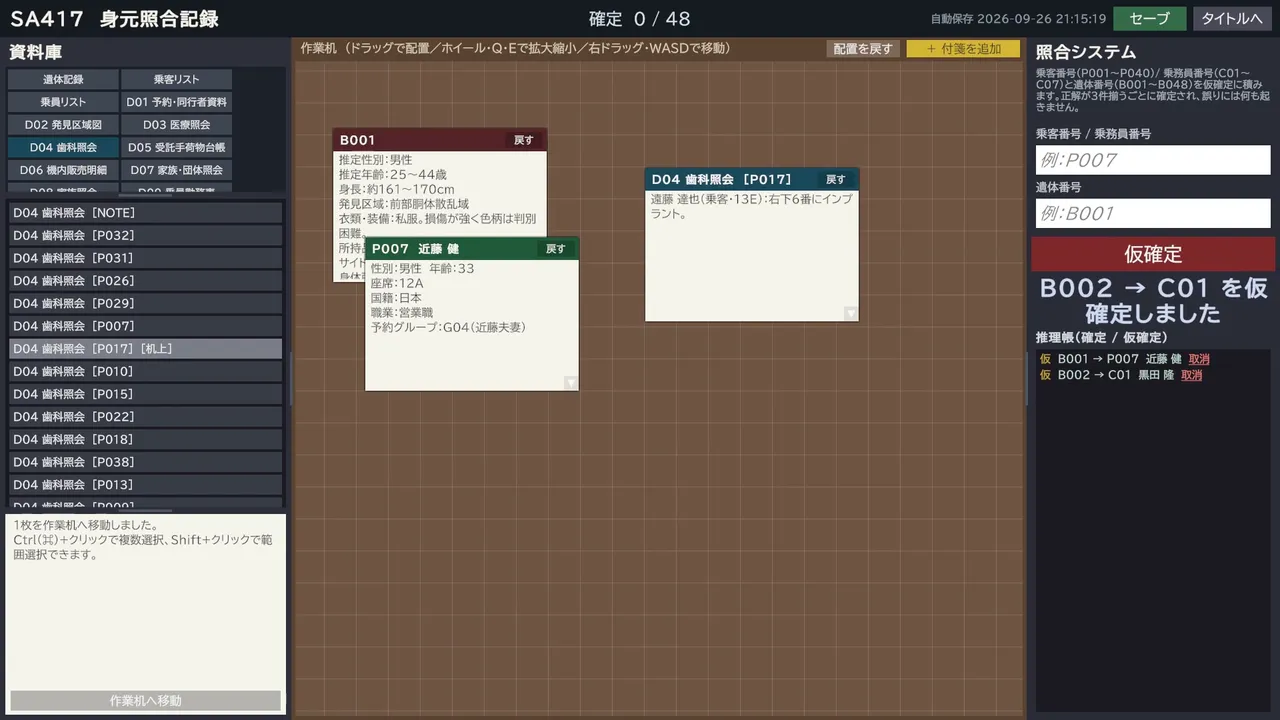Viewport: 1280px width, 720px height.
Task: Click the resize handle on D04 P017 card
Action: tap(850, 313)
